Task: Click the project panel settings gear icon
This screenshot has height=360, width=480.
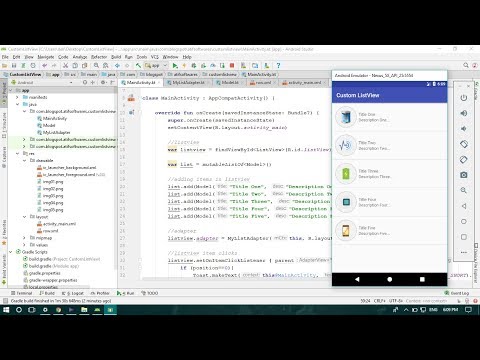Action: (x=103, y=82)
